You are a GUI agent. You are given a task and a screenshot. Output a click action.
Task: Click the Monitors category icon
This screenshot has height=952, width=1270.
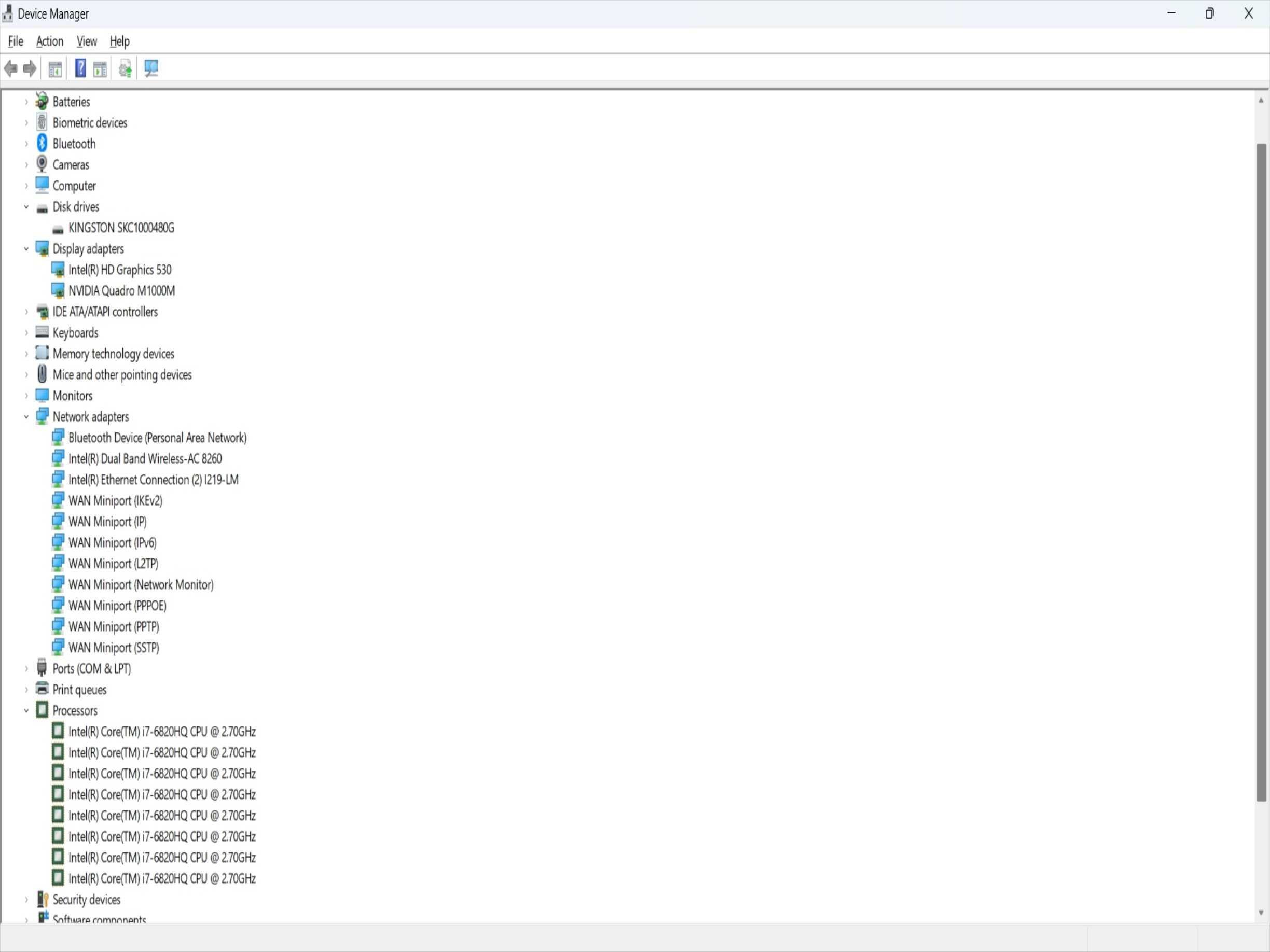(x=42, y=395)
